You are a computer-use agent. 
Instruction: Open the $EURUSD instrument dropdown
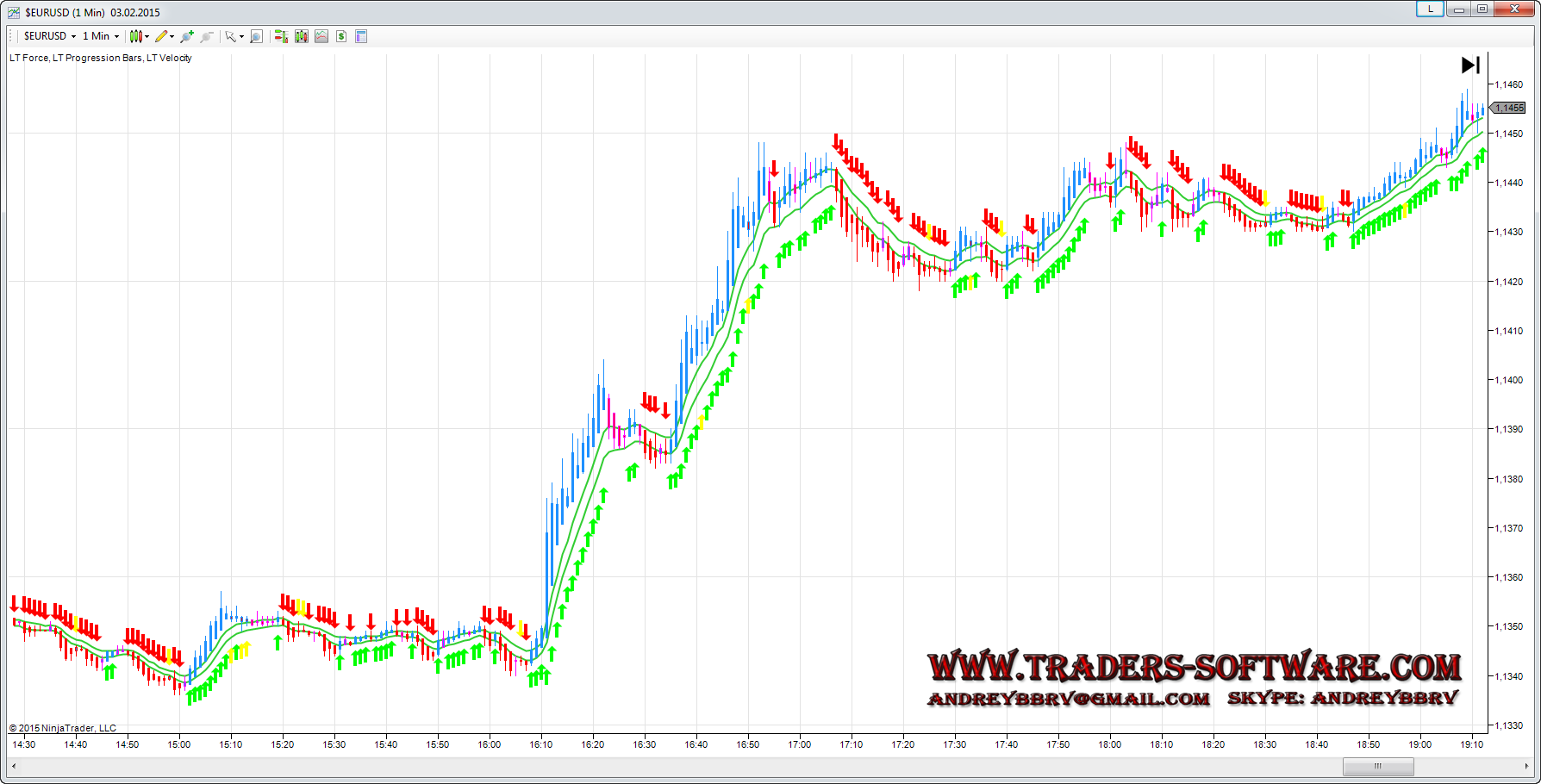pyautogui.click(x=49, y=36)
